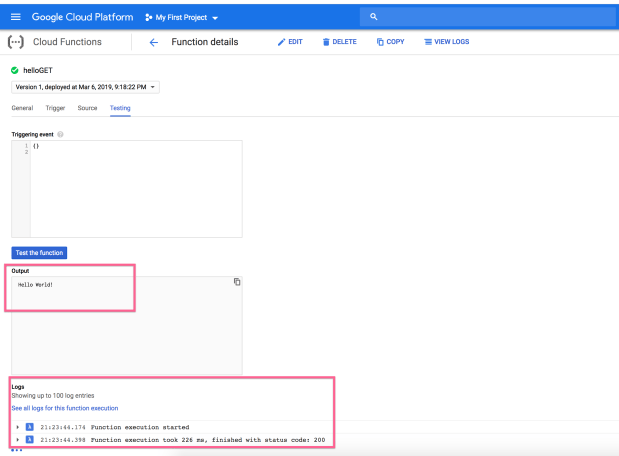Click the Triggering event help icon
This screenshot has height=456, width=619.
60,134
